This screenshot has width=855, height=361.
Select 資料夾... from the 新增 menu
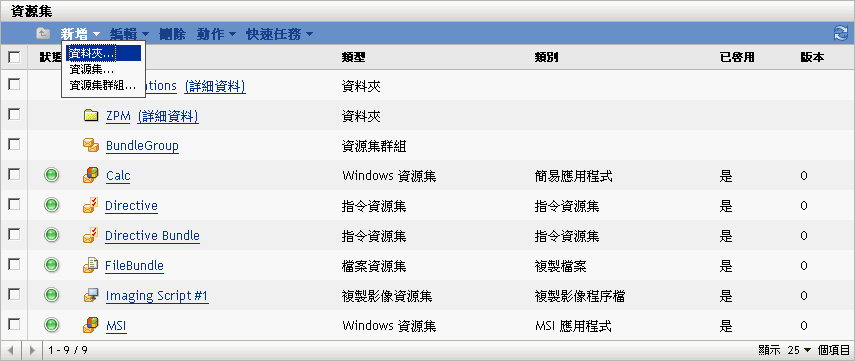click(x=103, y=53)
